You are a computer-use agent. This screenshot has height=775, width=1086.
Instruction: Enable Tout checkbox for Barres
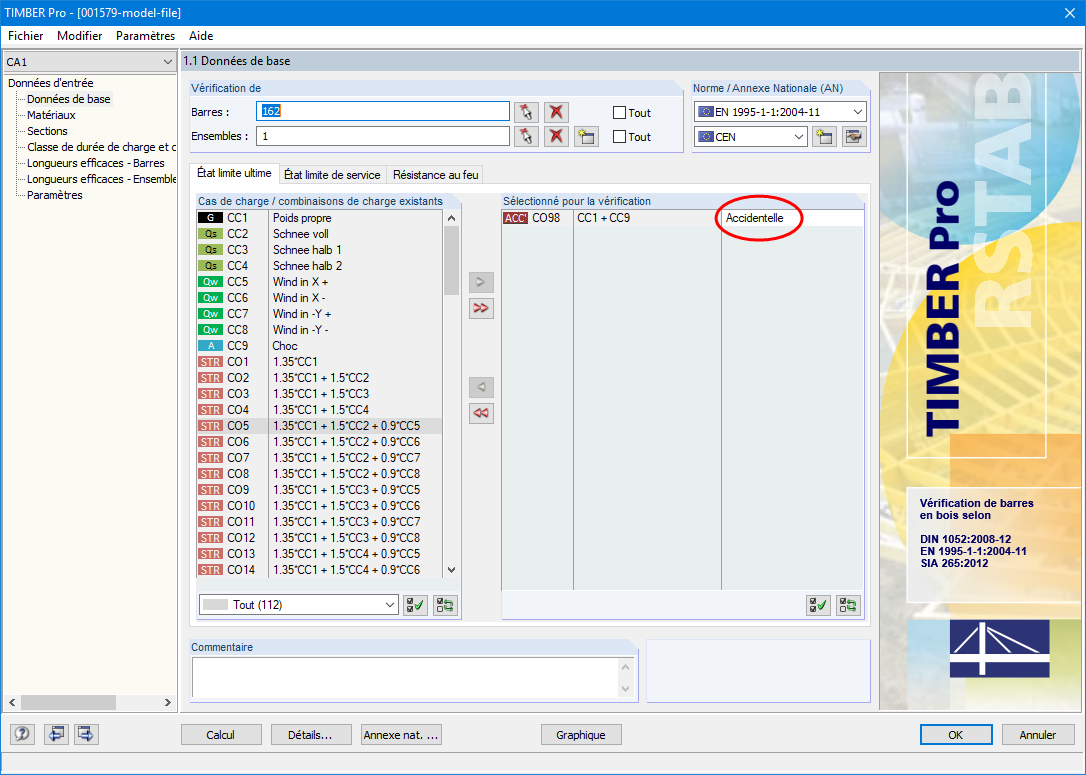620,113
